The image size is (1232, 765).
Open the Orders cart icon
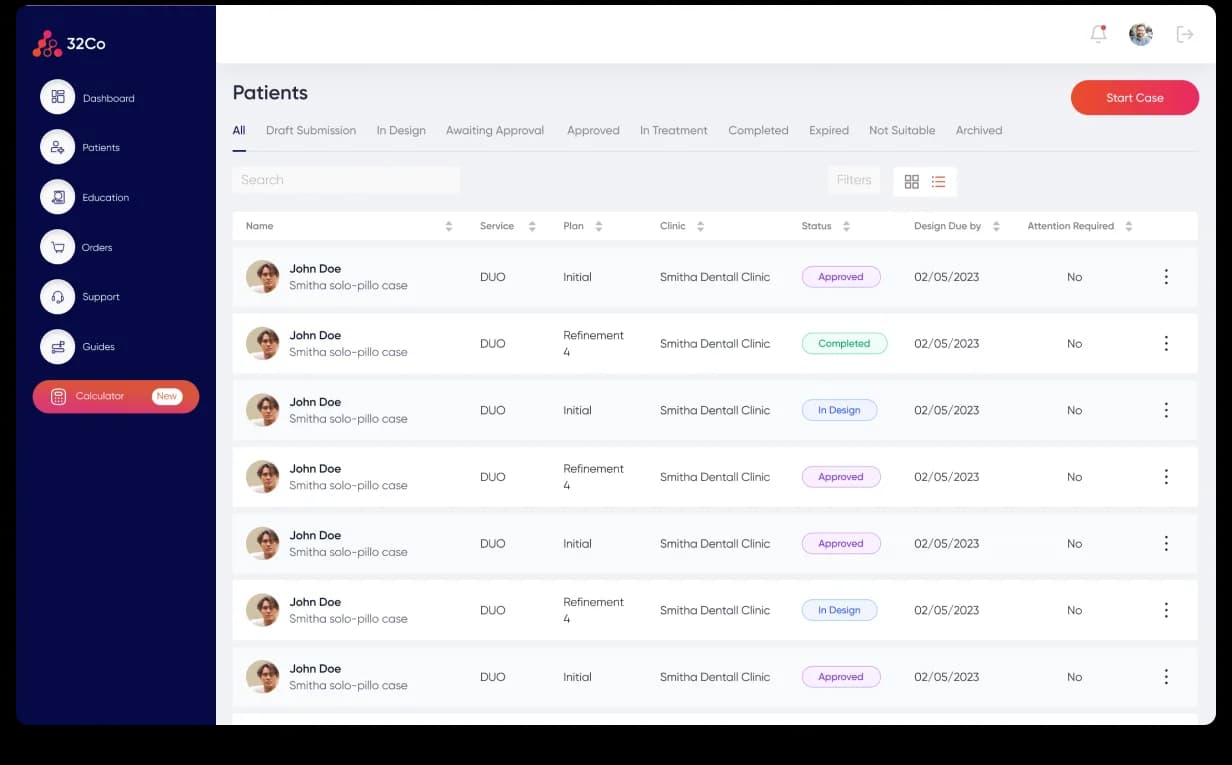57,247
